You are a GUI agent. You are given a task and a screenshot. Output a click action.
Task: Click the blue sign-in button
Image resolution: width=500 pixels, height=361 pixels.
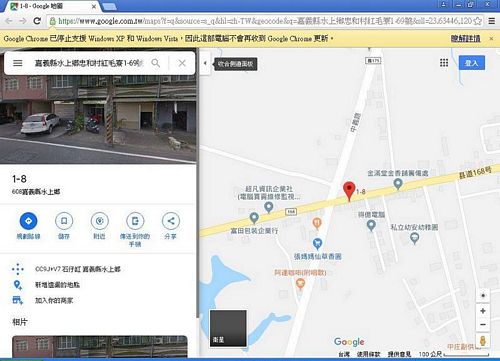(472, 63)
